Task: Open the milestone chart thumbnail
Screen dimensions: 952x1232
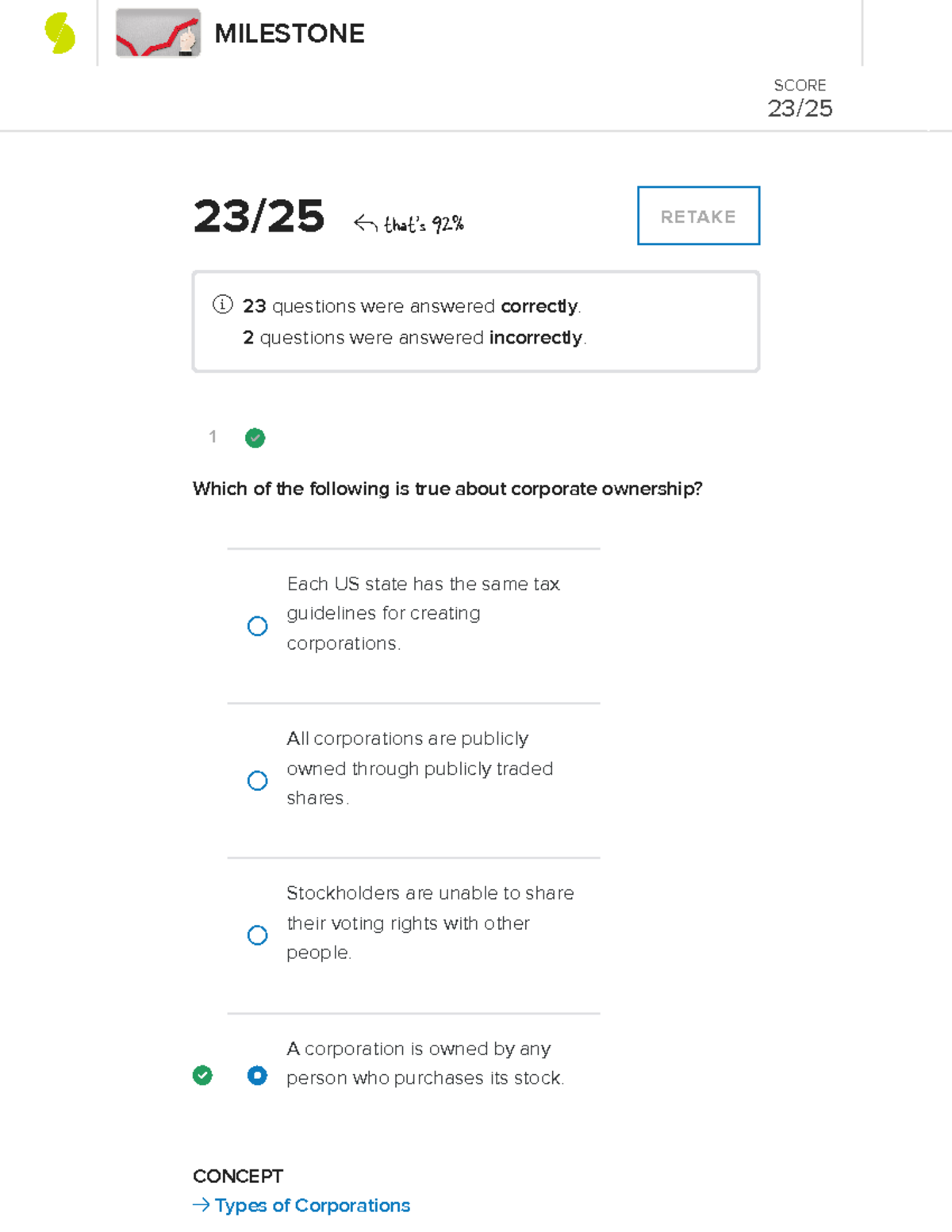Action: coord(158,33)
